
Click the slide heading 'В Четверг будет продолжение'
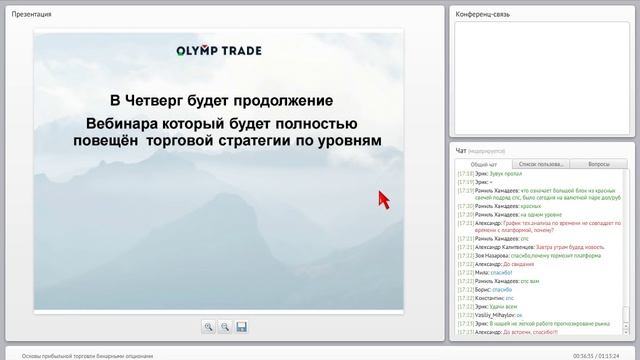click(222, 100)
